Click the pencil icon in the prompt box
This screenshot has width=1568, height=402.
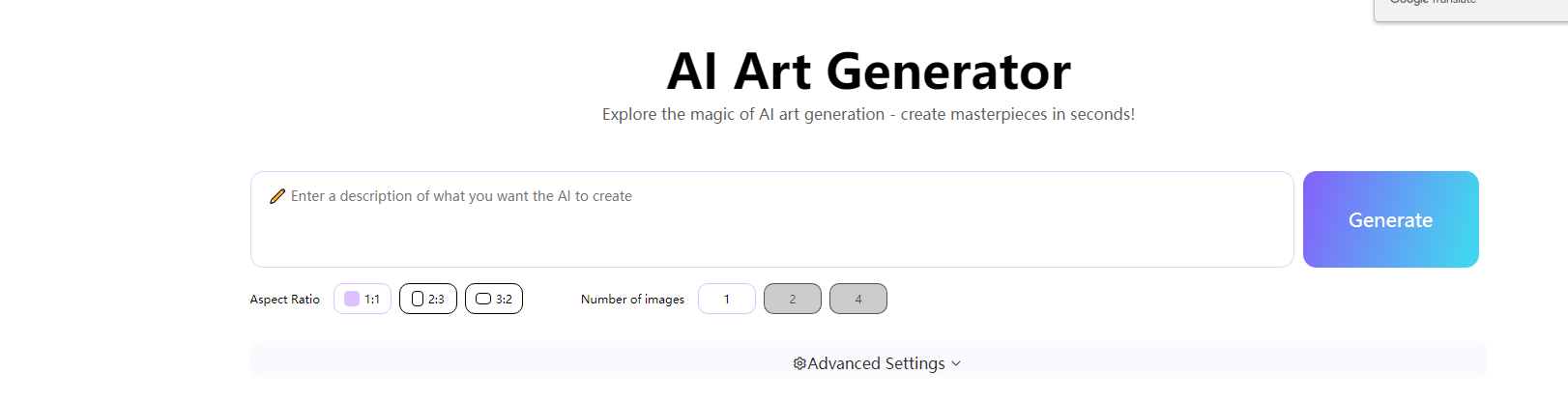coord(277,196)
